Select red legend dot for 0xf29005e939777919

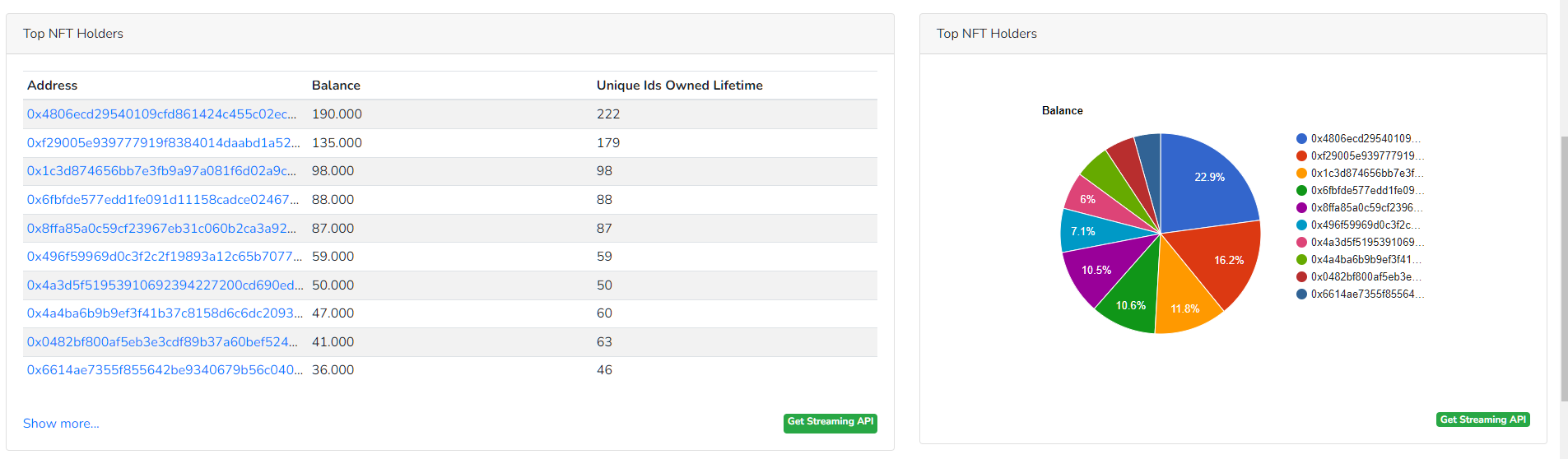pos(1301,156)
